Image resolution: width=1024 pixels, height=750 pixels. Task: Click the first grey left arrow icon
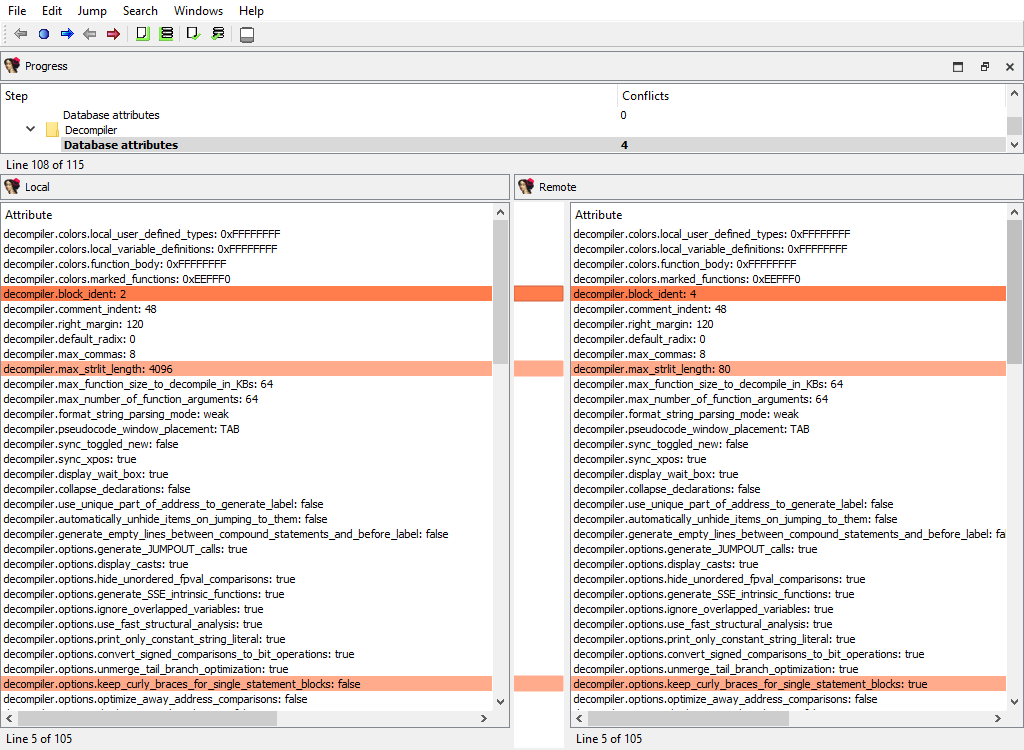coord(21,34)
